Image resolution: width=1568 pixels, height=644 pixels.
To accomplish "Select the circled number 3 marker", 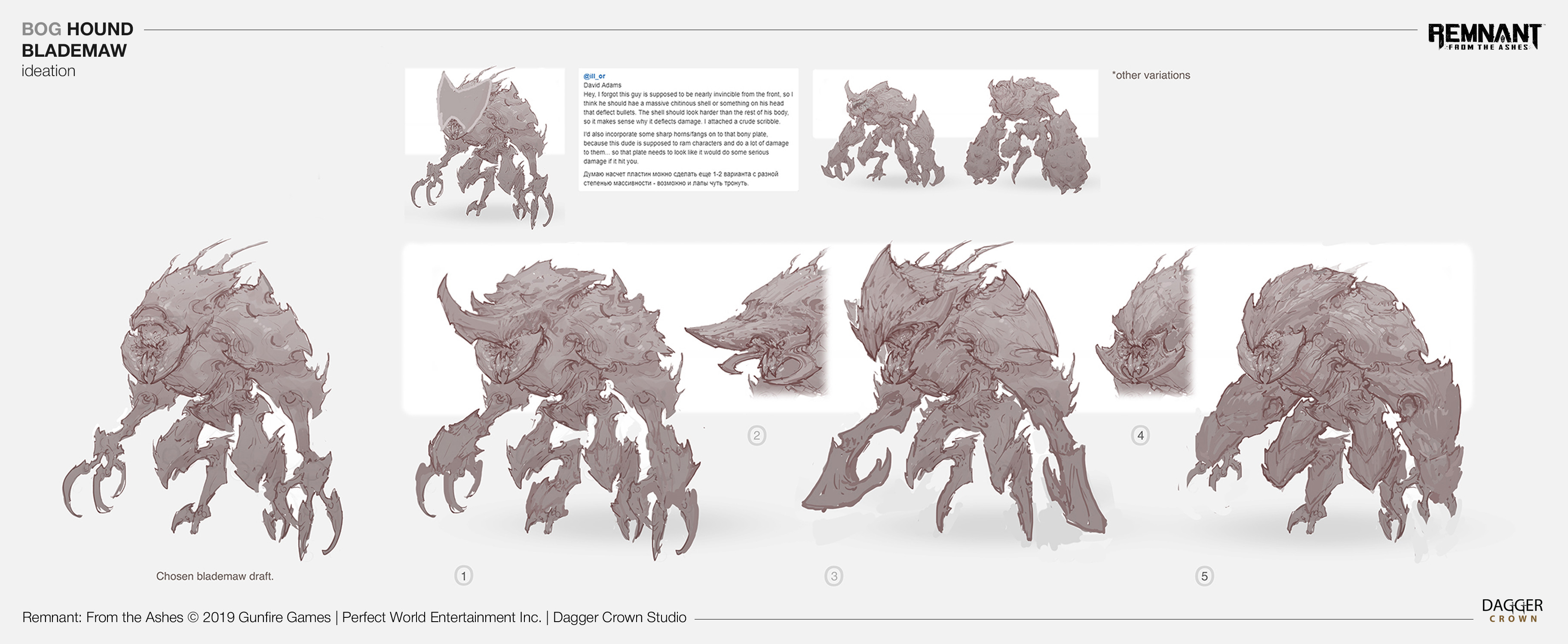I will 834,576.
